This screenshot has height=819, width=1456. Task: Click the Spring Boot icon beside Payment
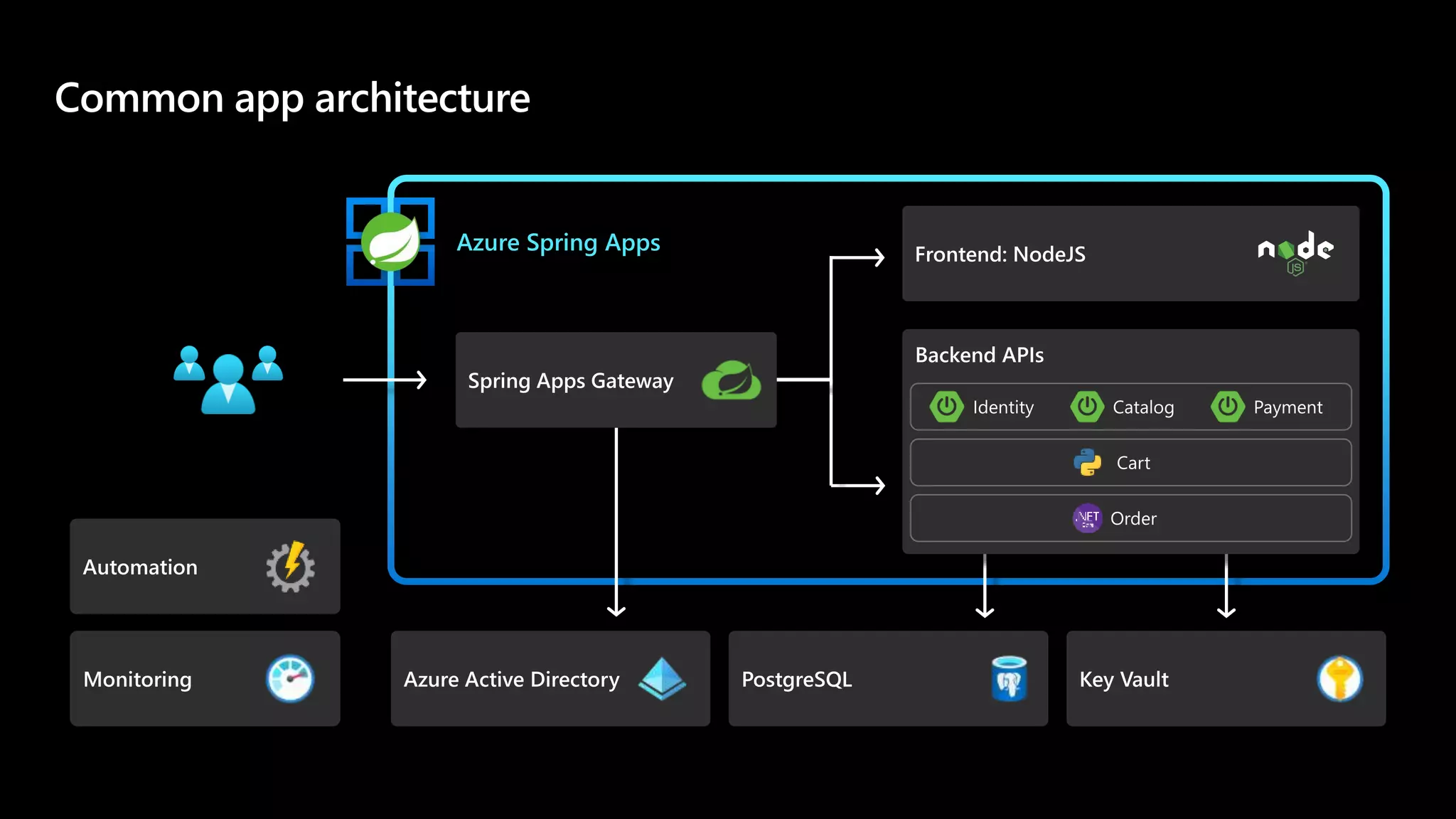click(x=1228, y=407)
